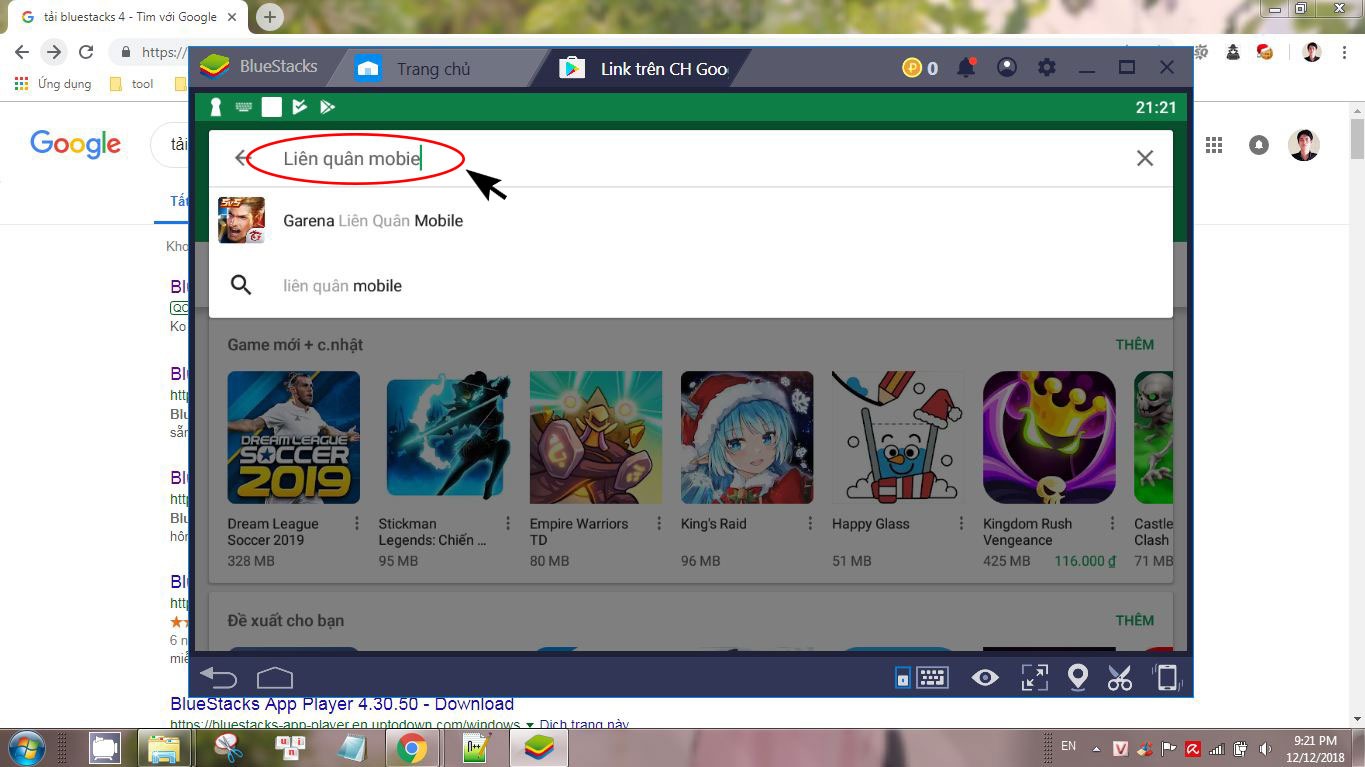The image size is (1365, 767).
Task: Open BlueStacks notifications bell
Action: [966, 68]
